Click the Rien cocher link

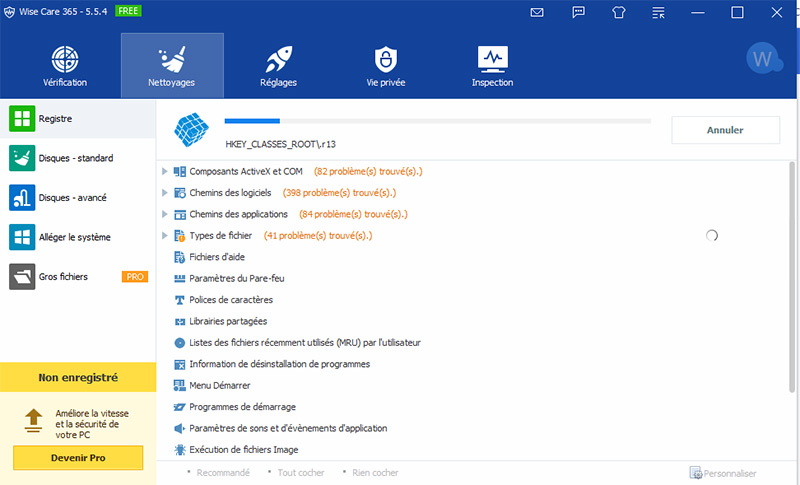375,473
